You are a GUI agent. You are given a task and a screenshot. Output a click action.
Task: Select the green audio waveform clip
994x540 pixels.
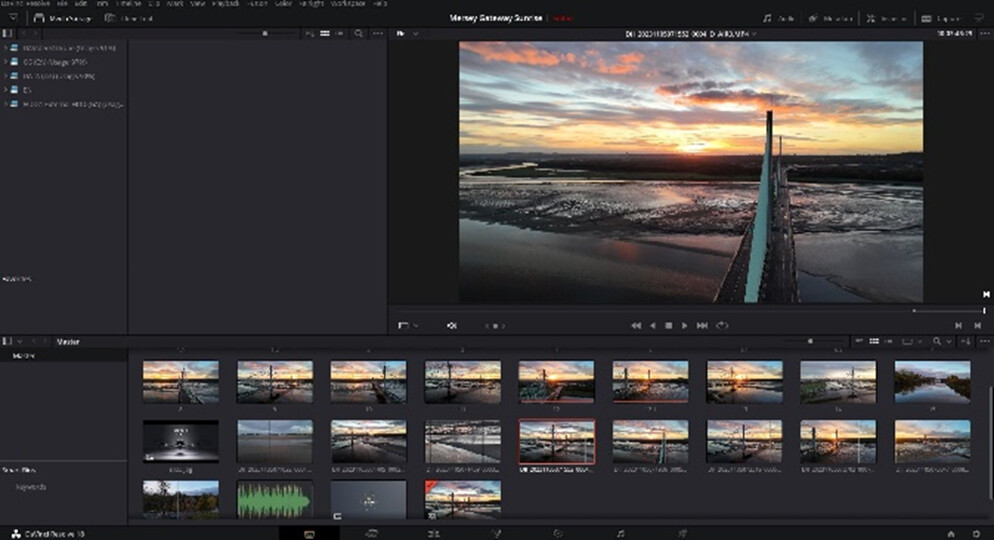click(274, 499)
